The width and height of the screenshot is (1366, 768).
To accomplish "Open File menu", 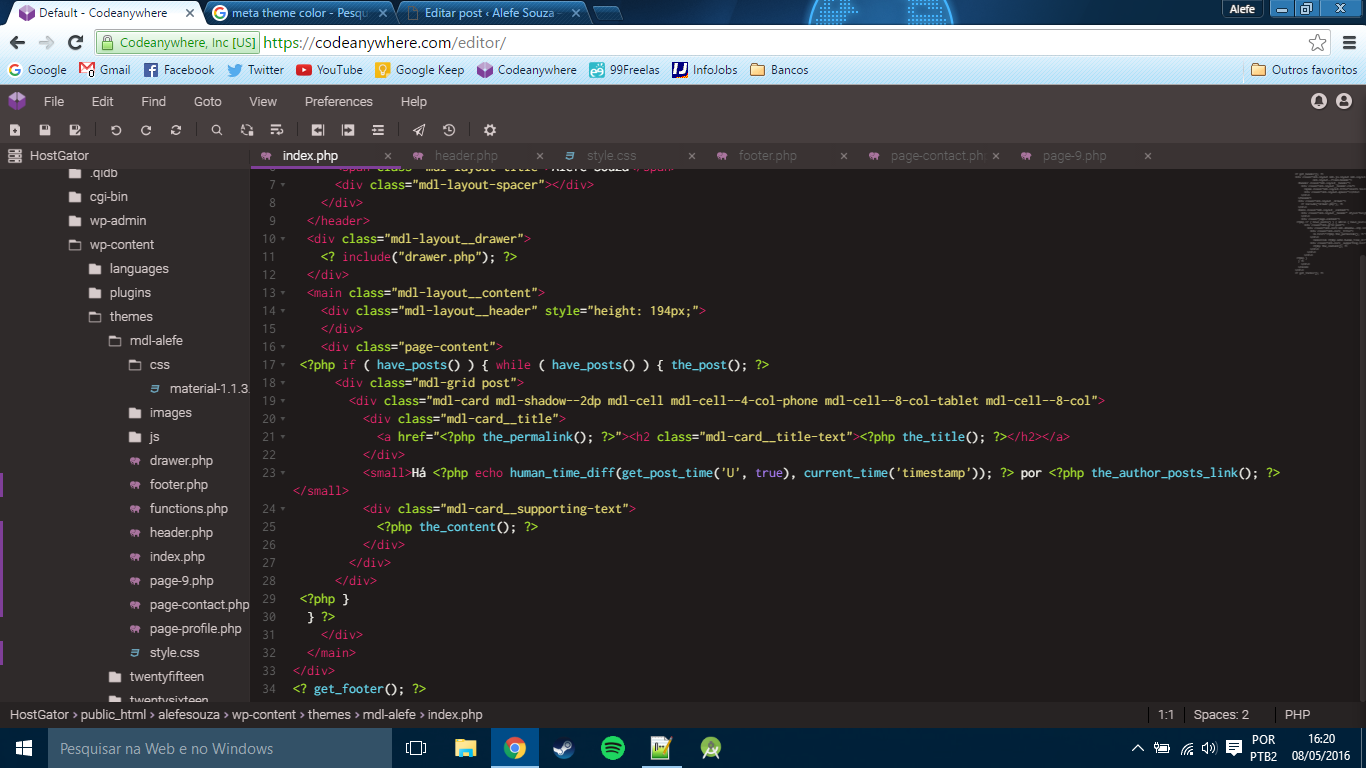I will [54, 101].
